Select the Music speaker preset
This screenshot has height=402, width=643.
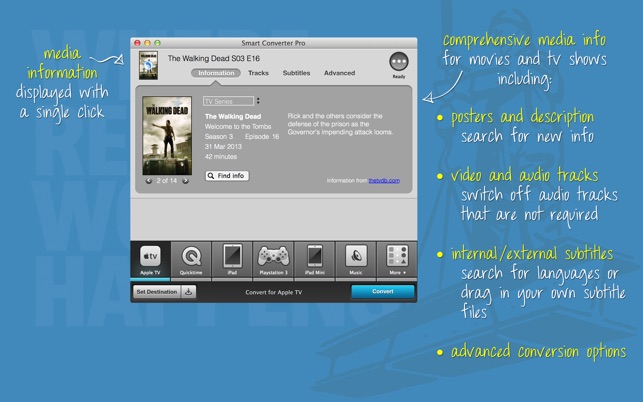click(356, 260)
